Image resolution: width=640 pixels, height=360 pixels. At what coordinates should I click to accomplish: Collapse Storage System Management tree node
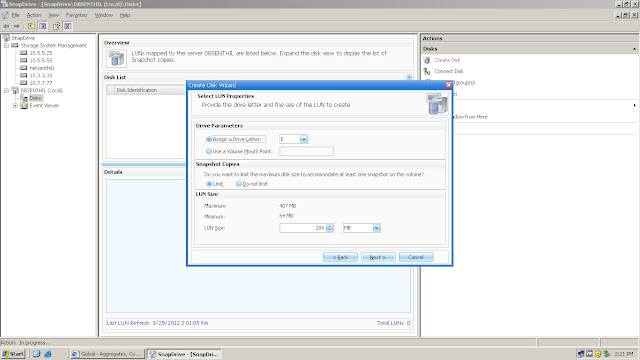[x=7, y=45]
